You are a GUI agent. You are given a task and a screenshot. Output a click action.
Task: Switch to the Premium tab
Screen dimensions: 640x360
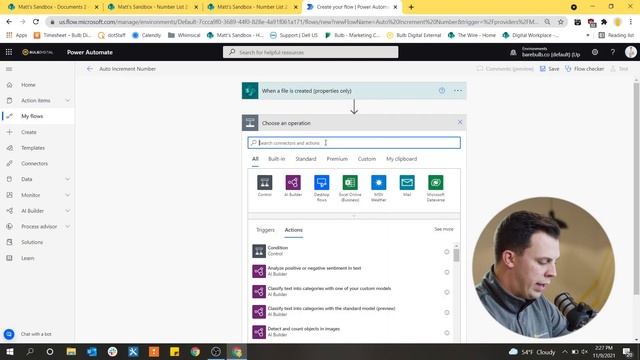pyautogui.click(x=337, y=159)
